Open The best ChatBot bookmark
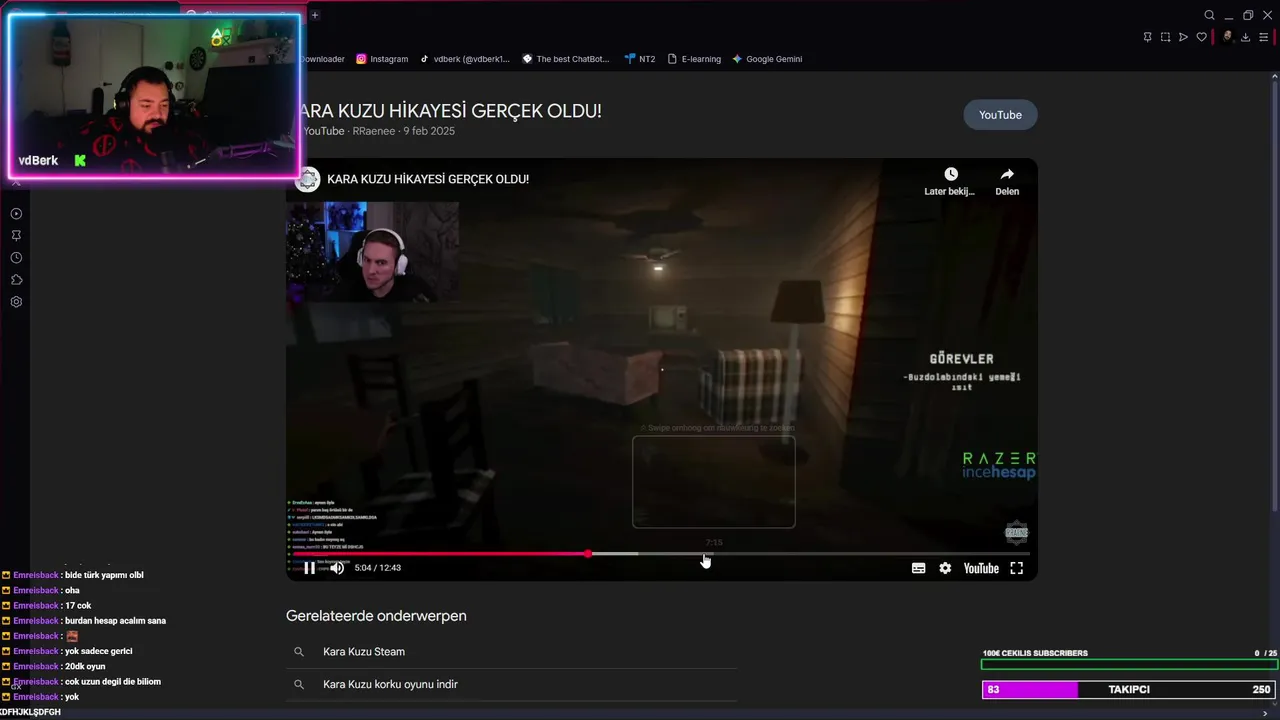 pyautogui.click(x=566, y=59)
